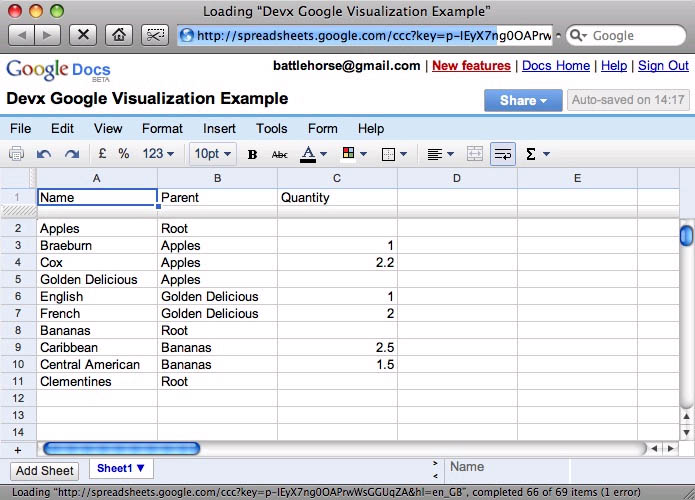Click the browser forward button
The height and width of the screenshot is (500, 695).
click(47, 35)
